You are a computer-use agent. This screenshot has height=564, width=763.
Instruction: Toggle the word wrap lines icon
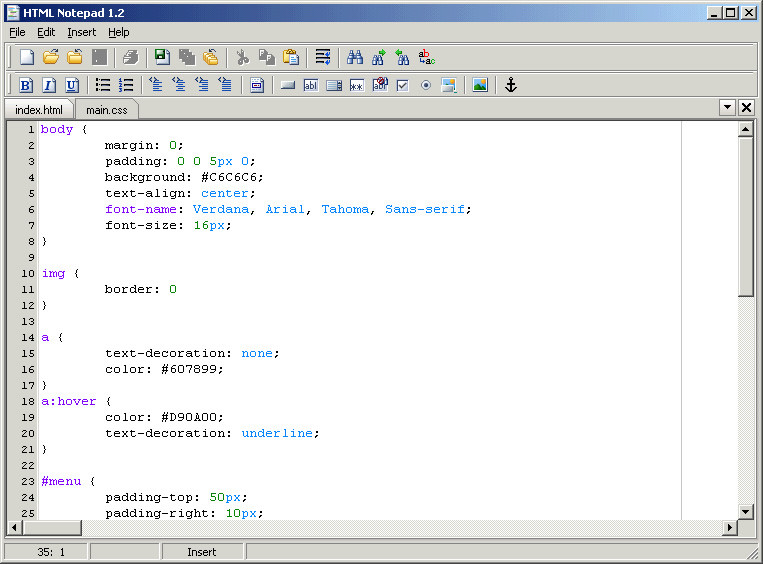coord(323,57)
